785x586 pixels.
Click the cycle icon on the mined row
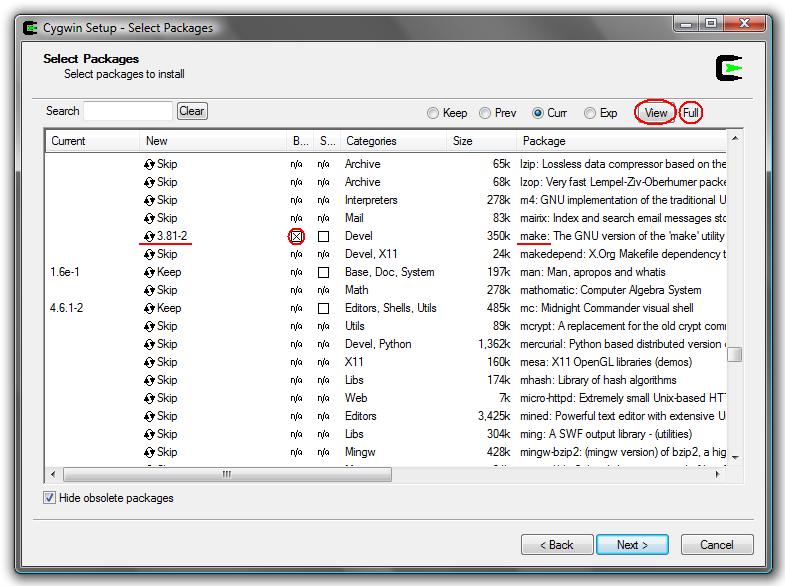pyautogui.click(x=149, y=416)
